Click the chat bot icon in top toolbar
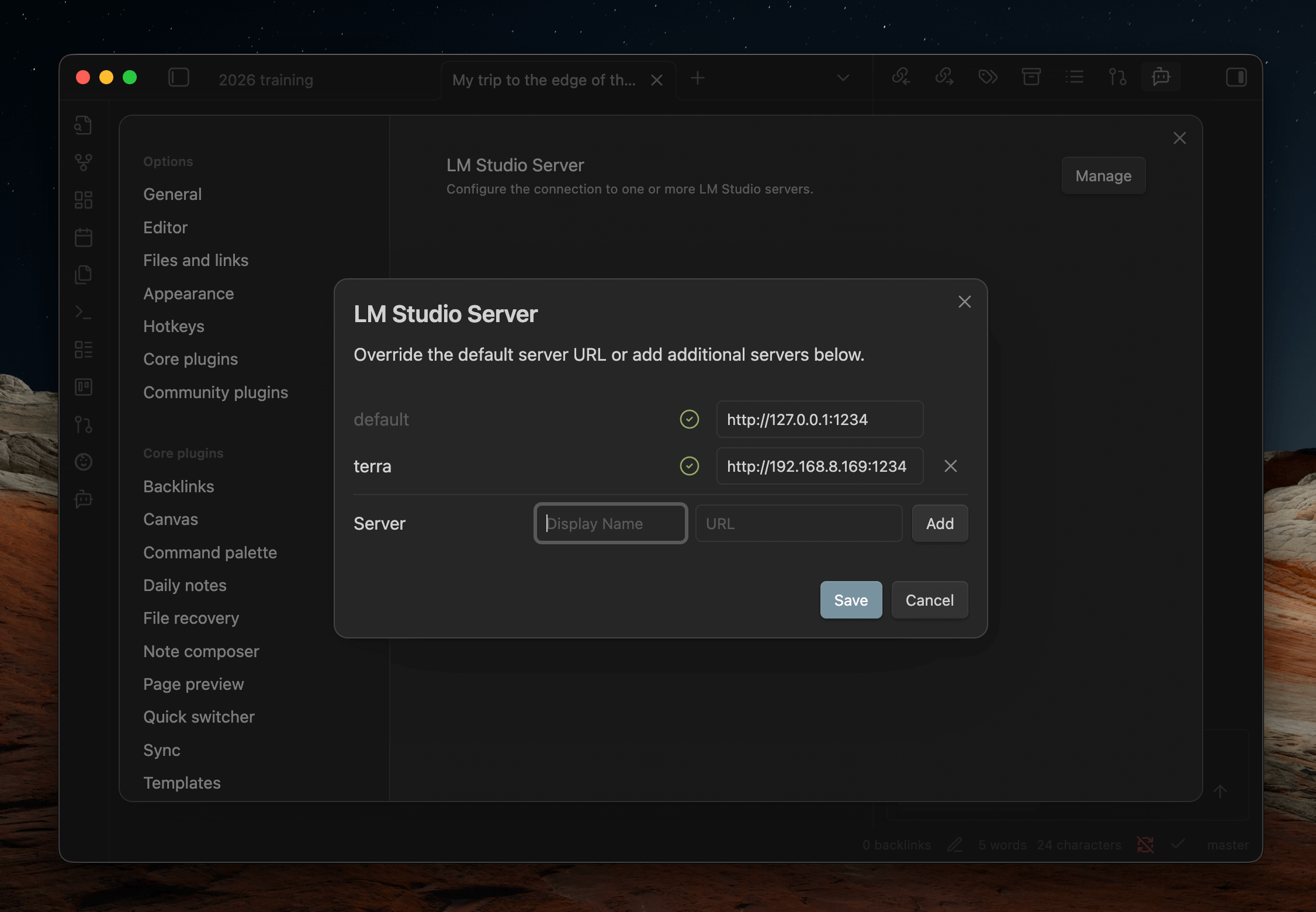The height and width of the screenshot is (912, 1316). pos(1161,78)
